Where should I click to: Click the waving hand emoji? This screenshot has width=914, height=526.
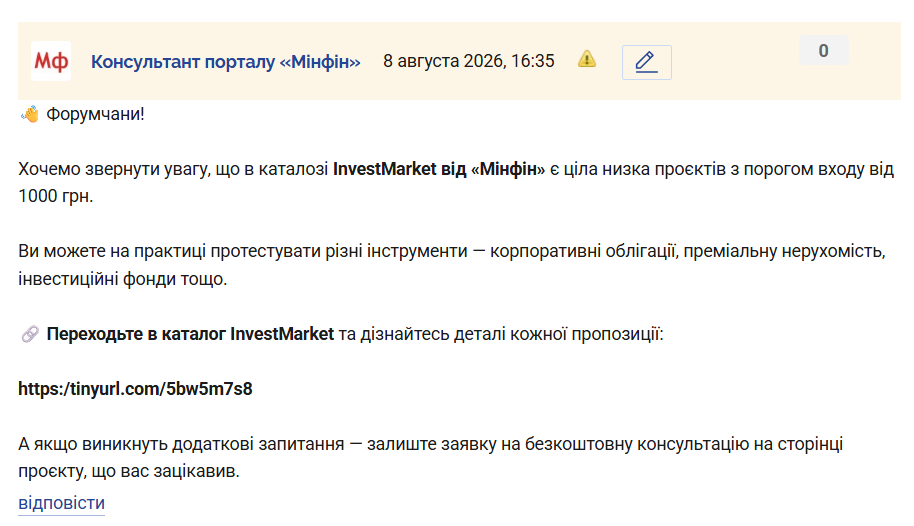click(30, 114)
